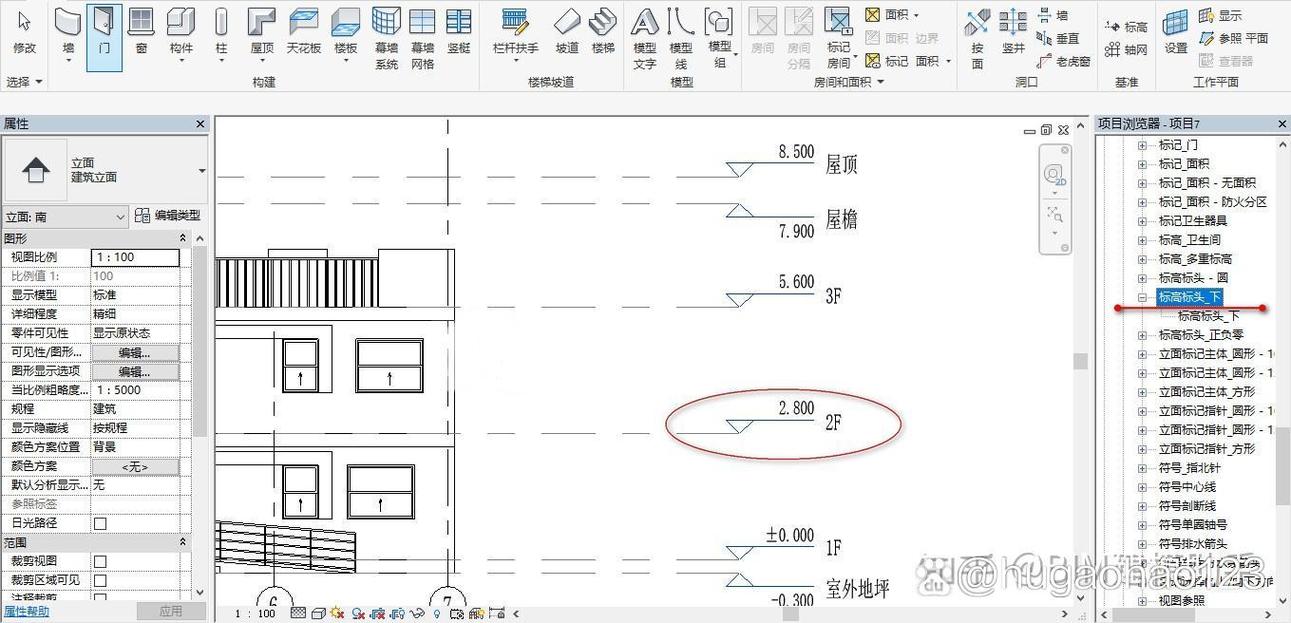Expand the 标记_门 tree node
The image size is (1291, 623).
tap(1142, 145)
